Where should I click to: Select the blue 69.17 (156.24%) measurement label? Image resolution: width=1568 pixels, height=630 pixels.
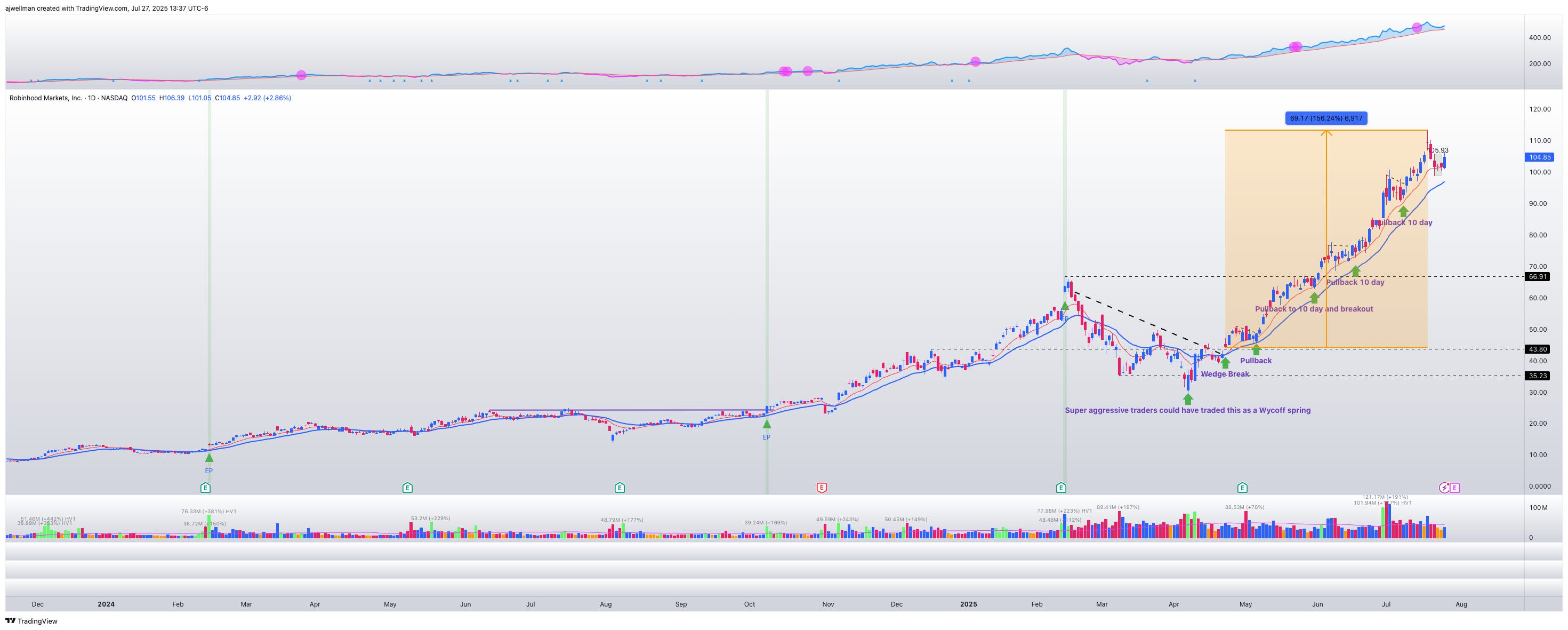coord(1326,118)
